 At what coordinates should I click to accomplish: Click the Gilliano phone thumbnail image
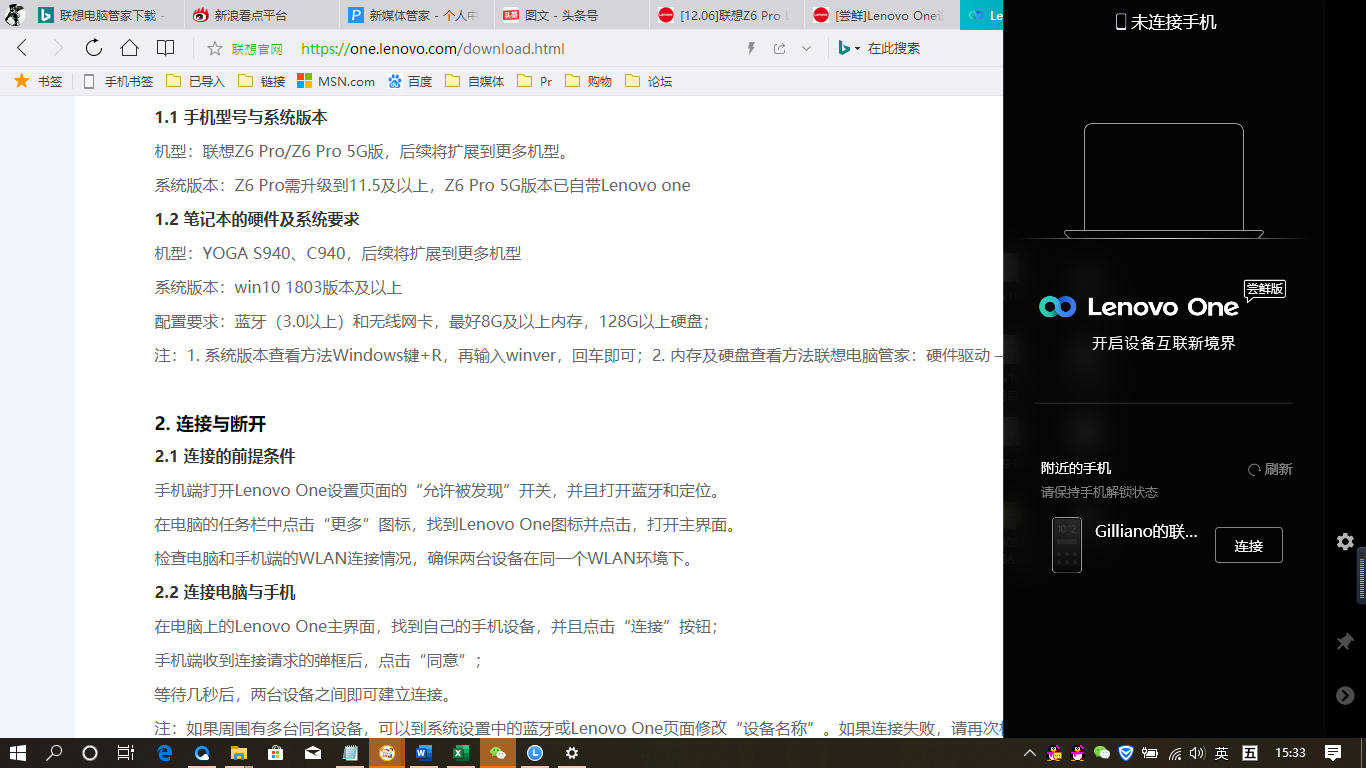[1067, 545]
